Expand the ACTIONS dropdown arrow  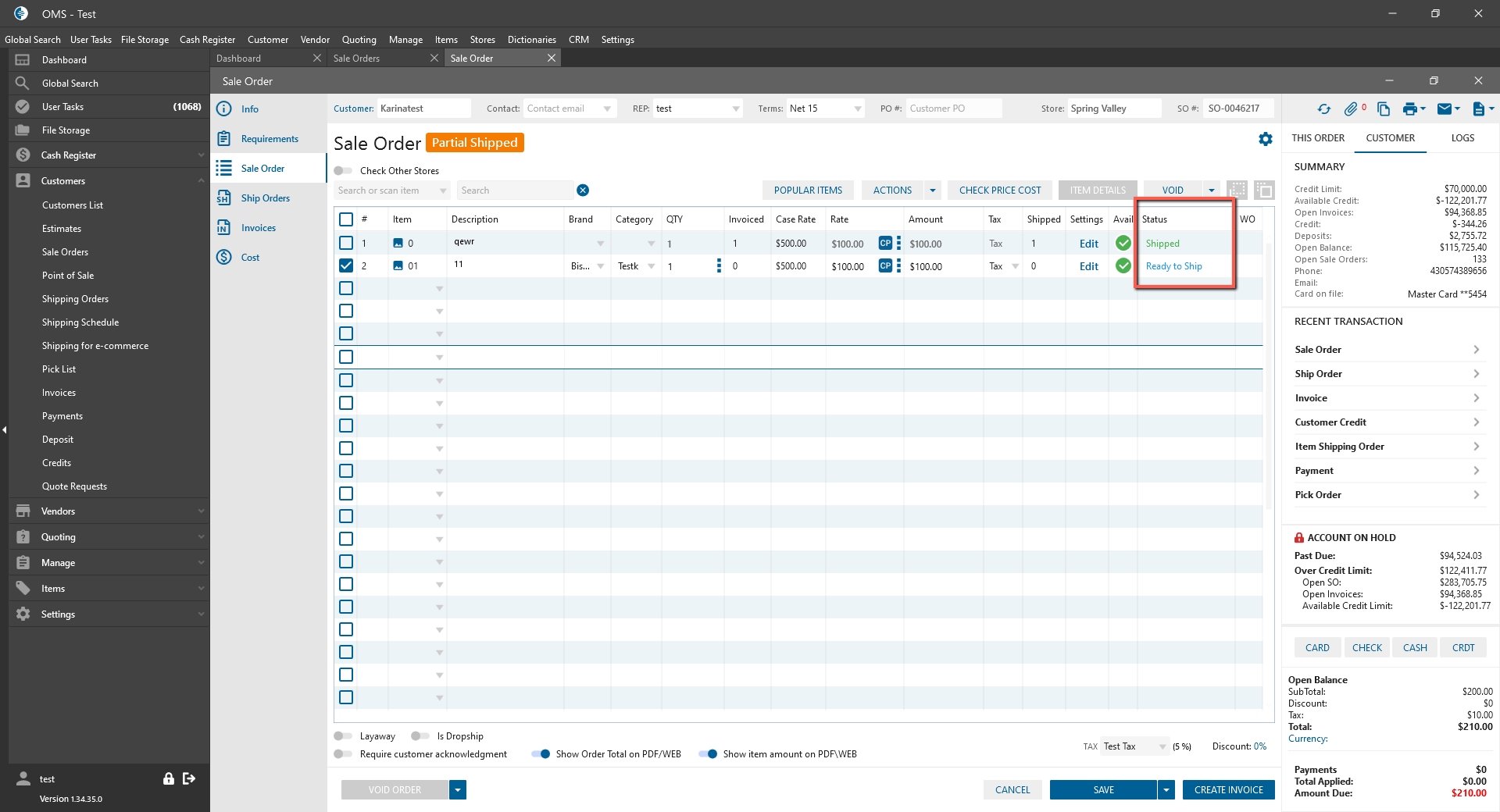(932, 191)
